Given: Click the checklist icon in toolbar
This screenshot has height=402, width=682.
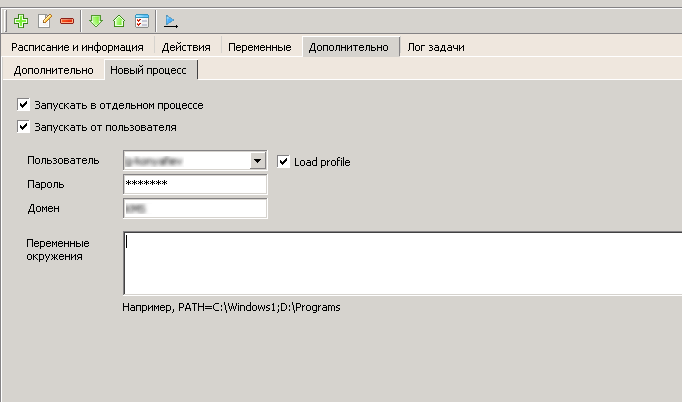Looking at the screenshot, I should click(142, 20).
